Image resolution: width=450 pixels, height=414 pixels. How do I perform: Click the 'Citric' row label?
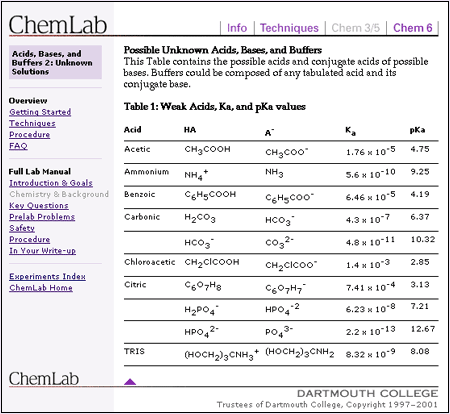point(135,284)
